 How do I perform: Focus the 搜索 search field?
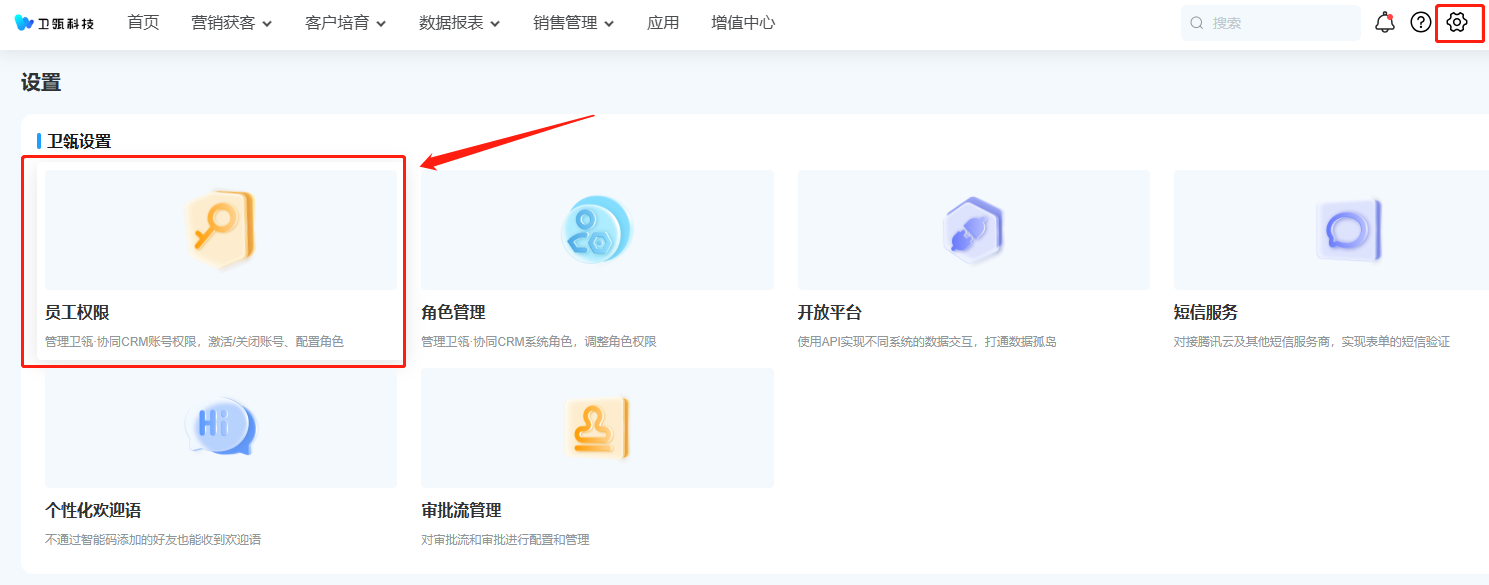(x=1271, y=23)
